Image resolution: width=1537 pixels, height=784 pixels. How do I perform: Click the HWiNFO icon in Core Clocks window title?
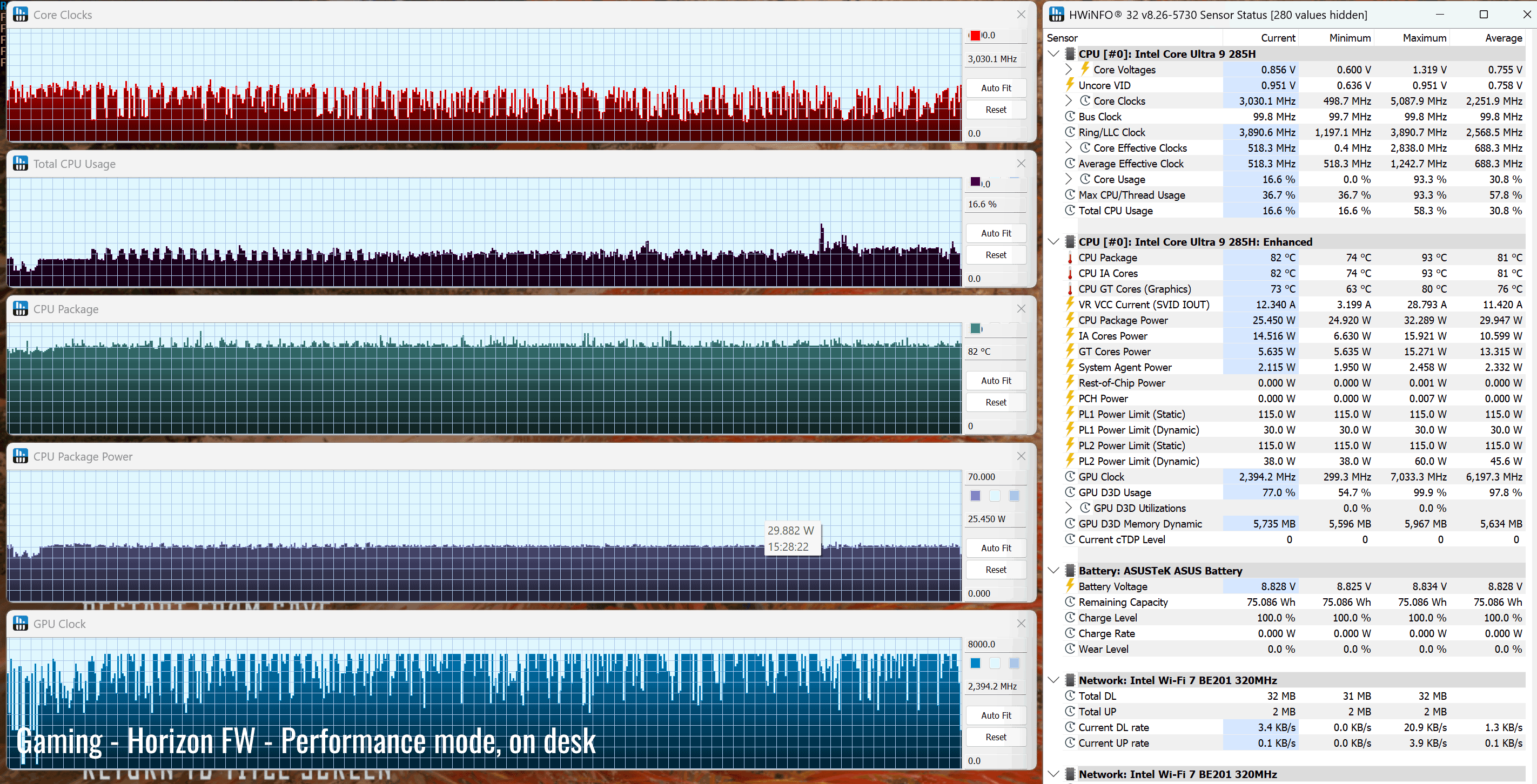click(21, 15)
